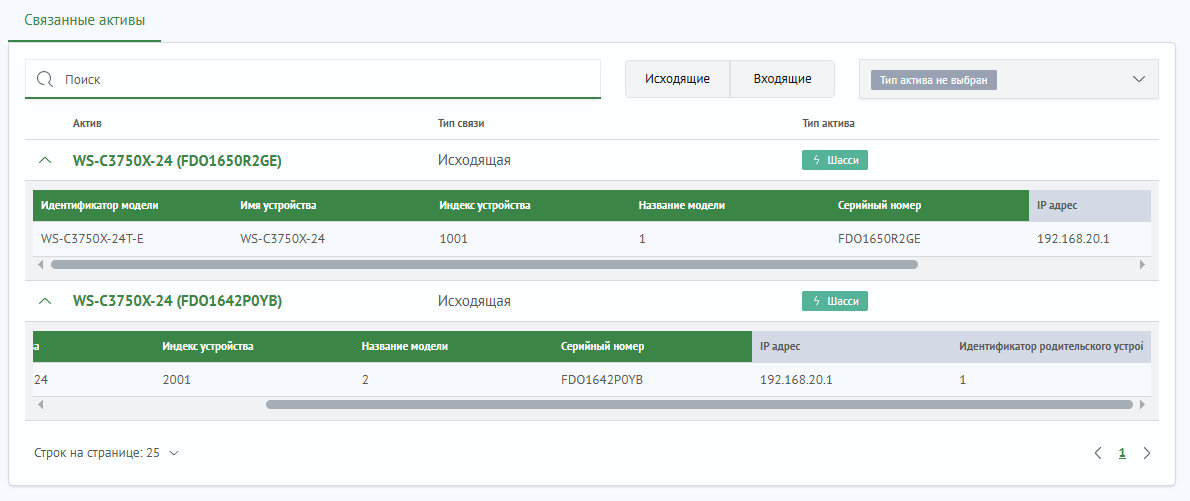Collapse the FDO1650R2GE asset row
The height and width of the screenshot is (501, 1190).
46,160
